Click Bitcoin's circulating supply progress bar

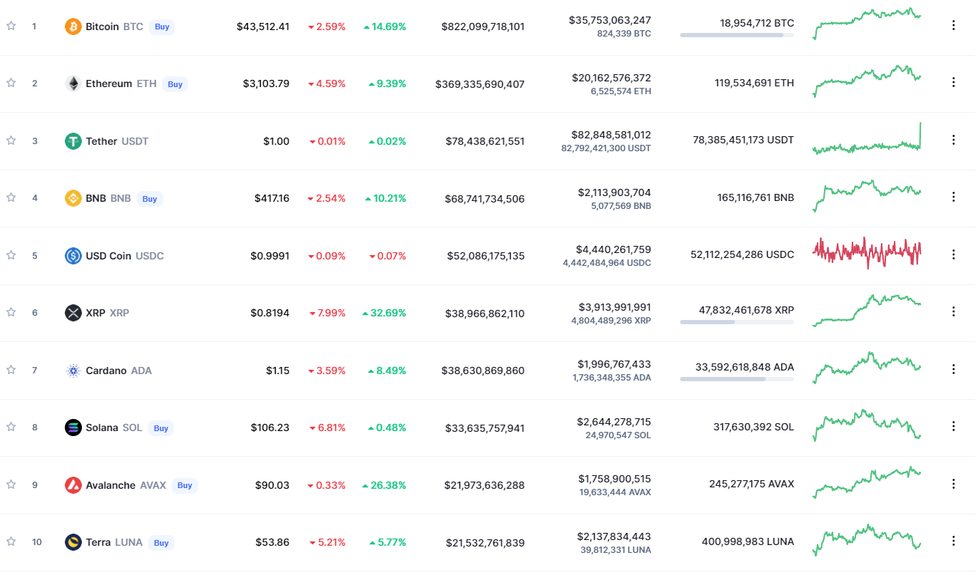click(x=737, y=35)
